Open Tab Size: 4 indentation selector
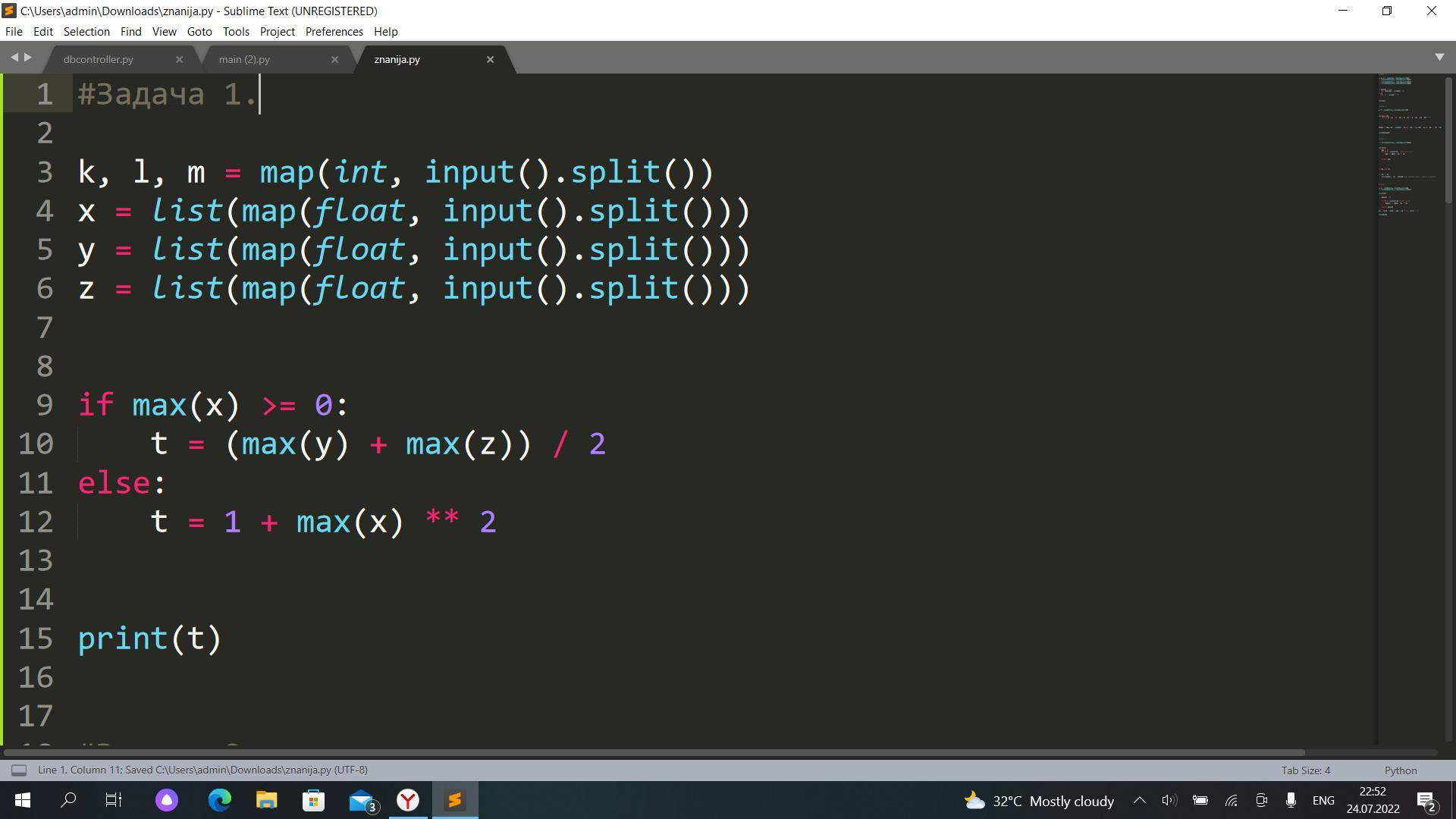The width and height of the screenshot is (1456, 819). pos(1305,770)
